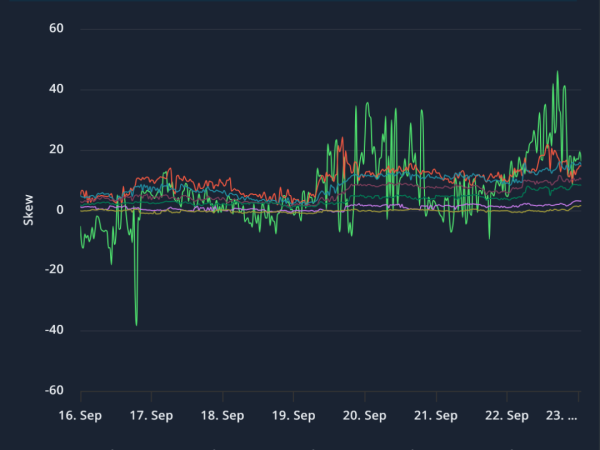Viewport: 600px width, 450px height.
Task: Select the "16. Sep" date label
Action: [80, 416]
